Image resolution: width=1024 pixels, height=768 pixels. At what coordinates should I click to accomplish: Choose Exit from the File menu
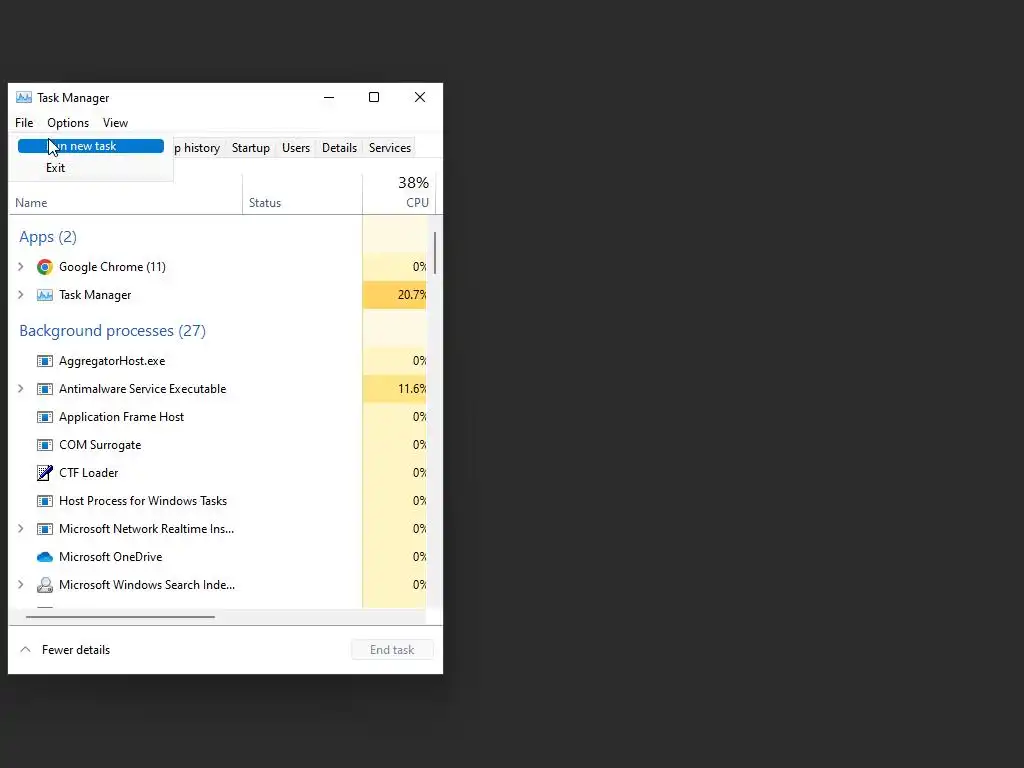pos(91,168)
